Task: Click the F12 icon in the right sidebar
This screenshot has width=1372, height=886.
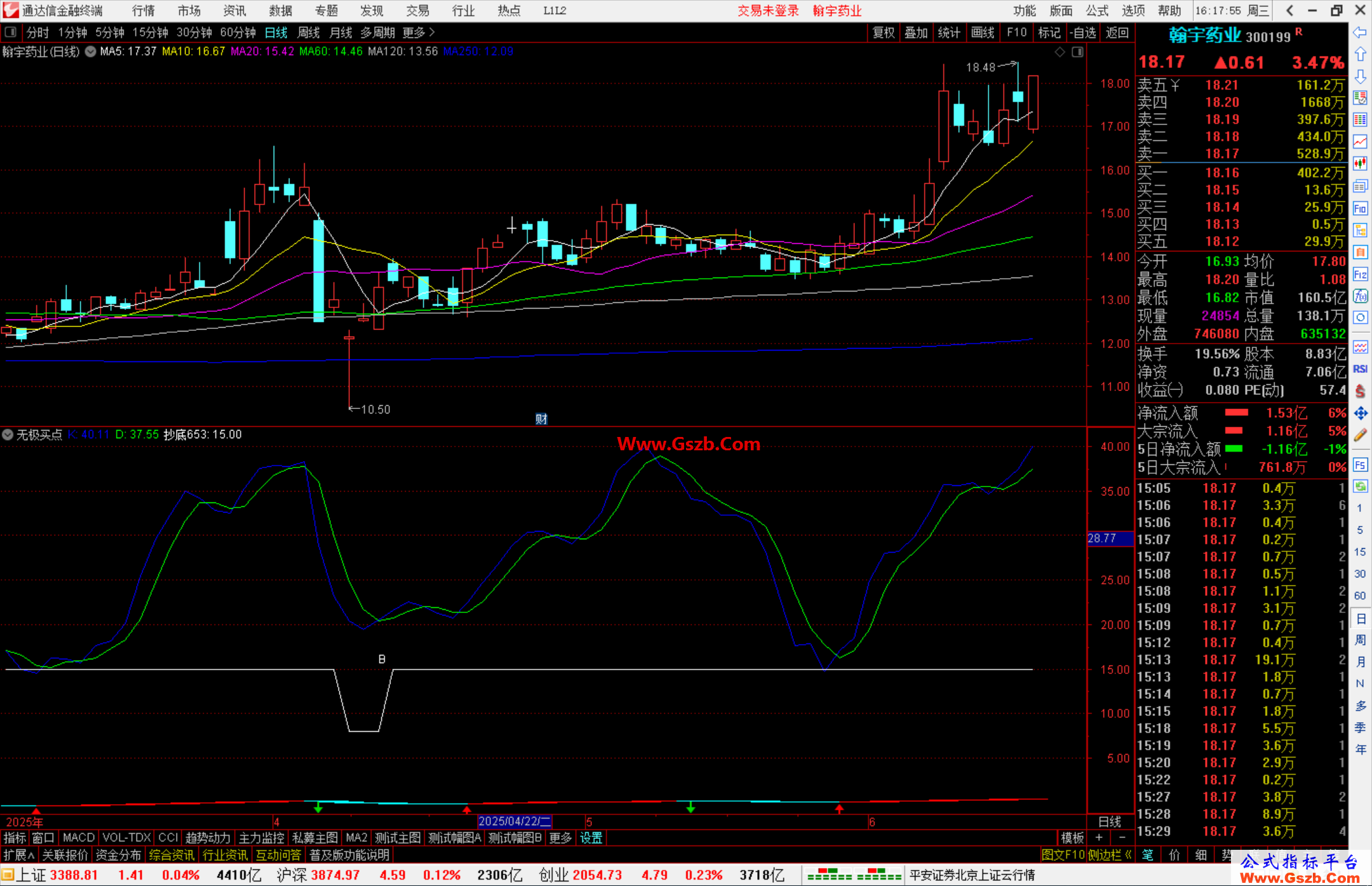Action: coord(1360,274)
